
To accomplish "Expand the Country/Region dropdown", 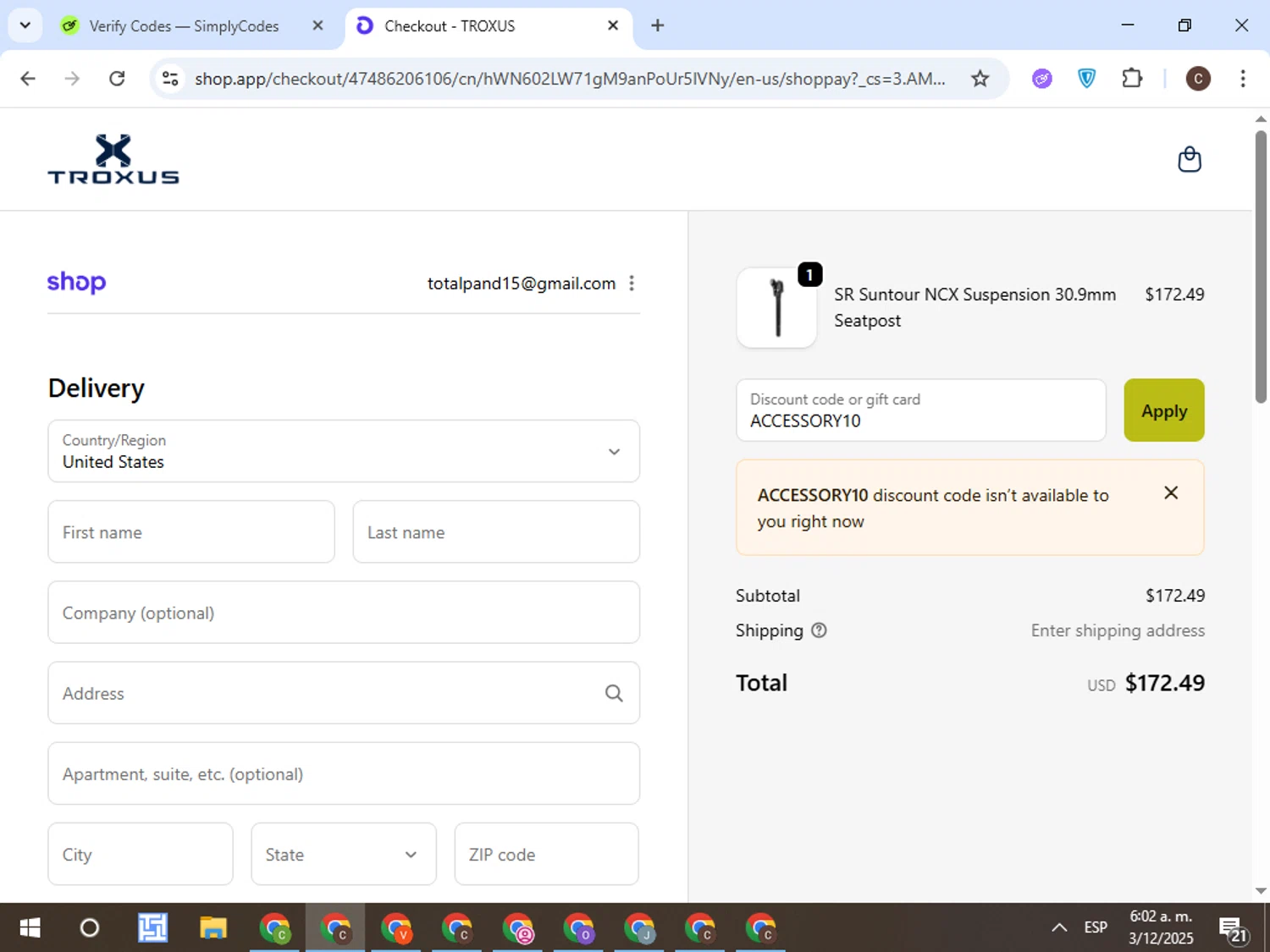I will 344,451.
